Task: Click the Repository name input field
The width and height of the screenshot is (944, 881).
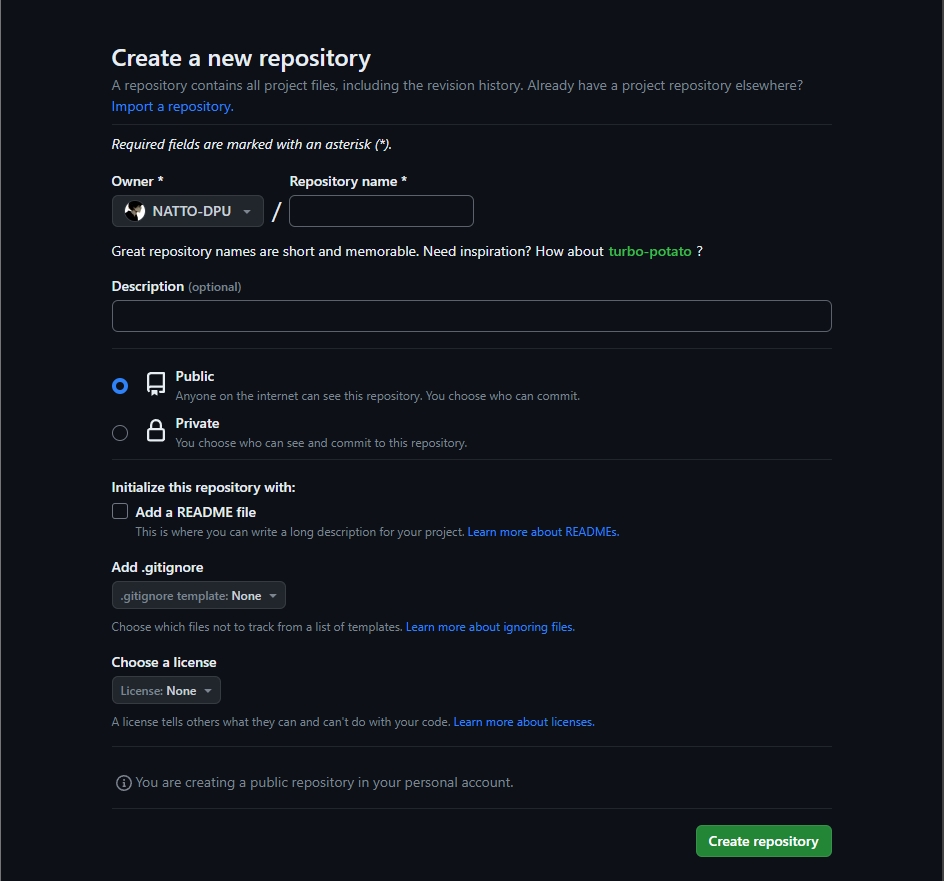Action: pyautogui.click(x=381, y=211)
